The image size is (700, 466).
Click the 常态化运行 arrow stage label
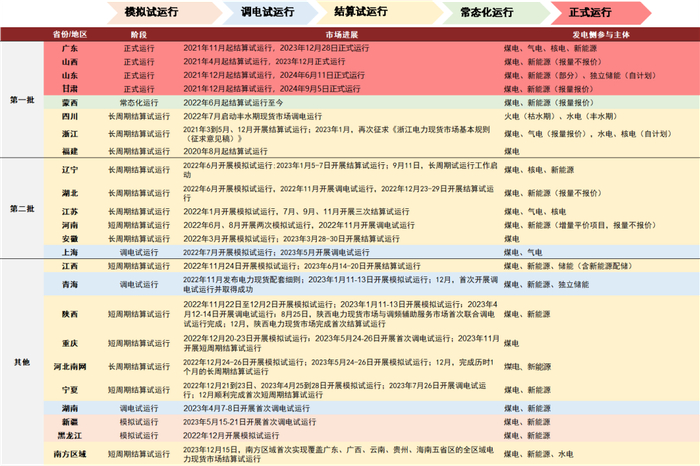[x=487, y=12]
